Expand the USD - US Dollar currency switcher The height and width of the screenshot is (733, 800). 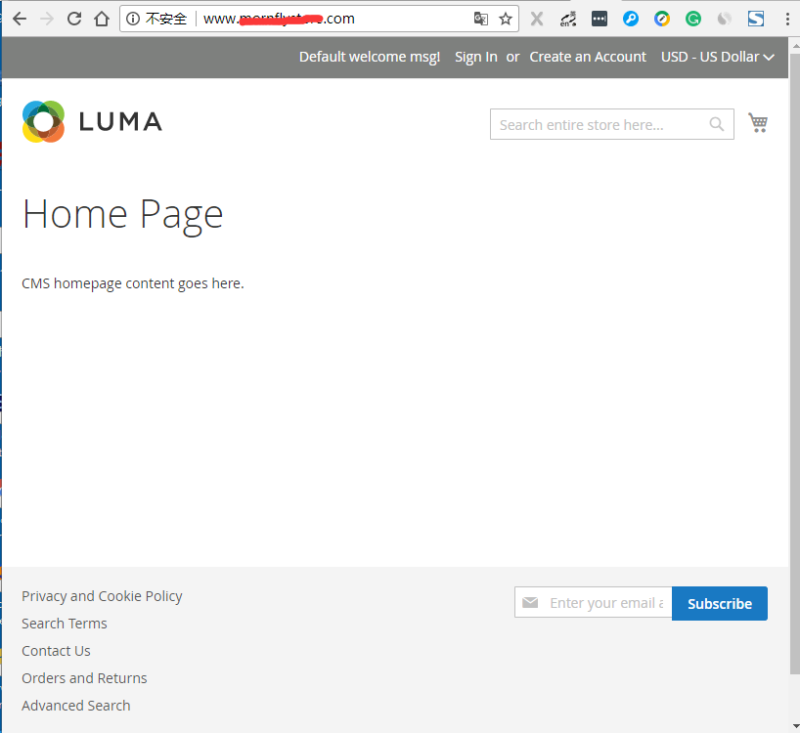[x=717, y=57]
